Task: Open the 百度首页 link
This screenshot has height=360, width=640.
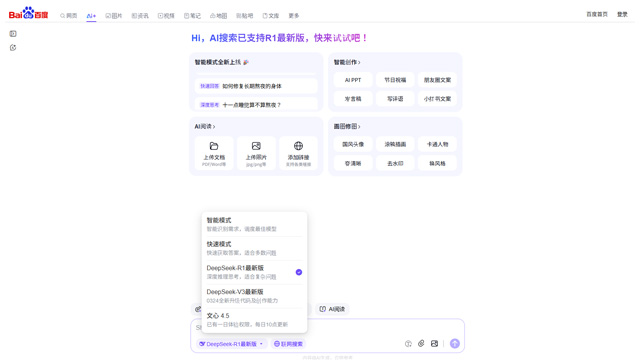Action: (x=597, y=14)
